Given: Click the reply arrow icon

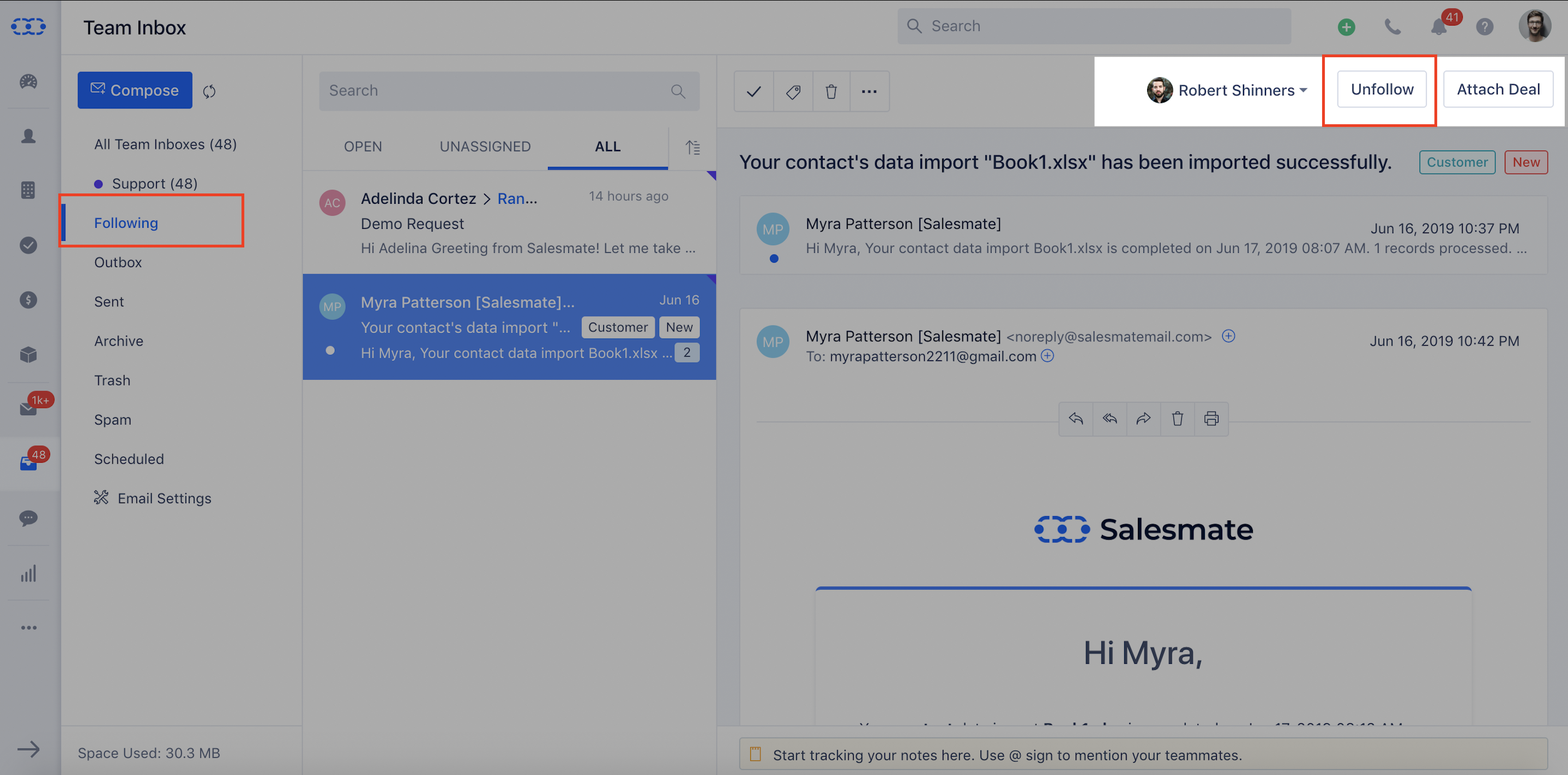Looking at the screenshot, I should (1076, 419).
